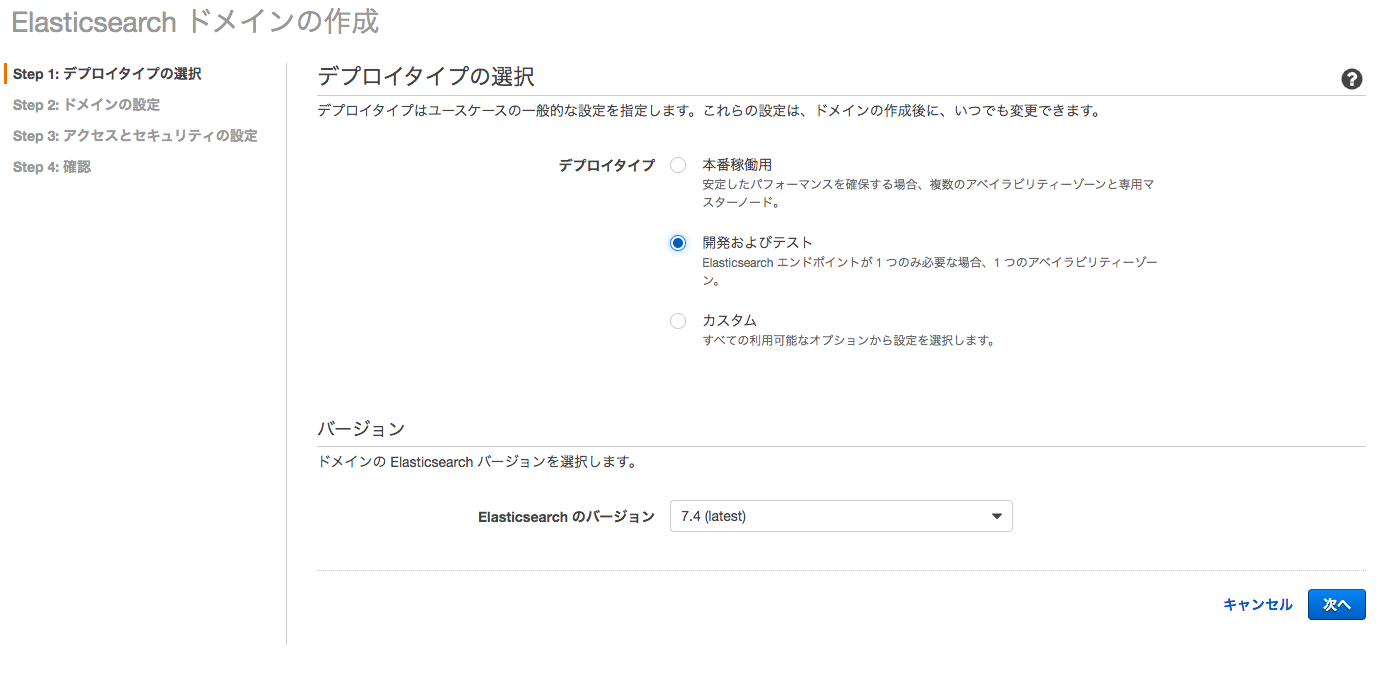Screen dimensions: 1394x676
Task: Open the Elasticsearch version 7.4 (latest) dropdown
Action: click(840, 516)
